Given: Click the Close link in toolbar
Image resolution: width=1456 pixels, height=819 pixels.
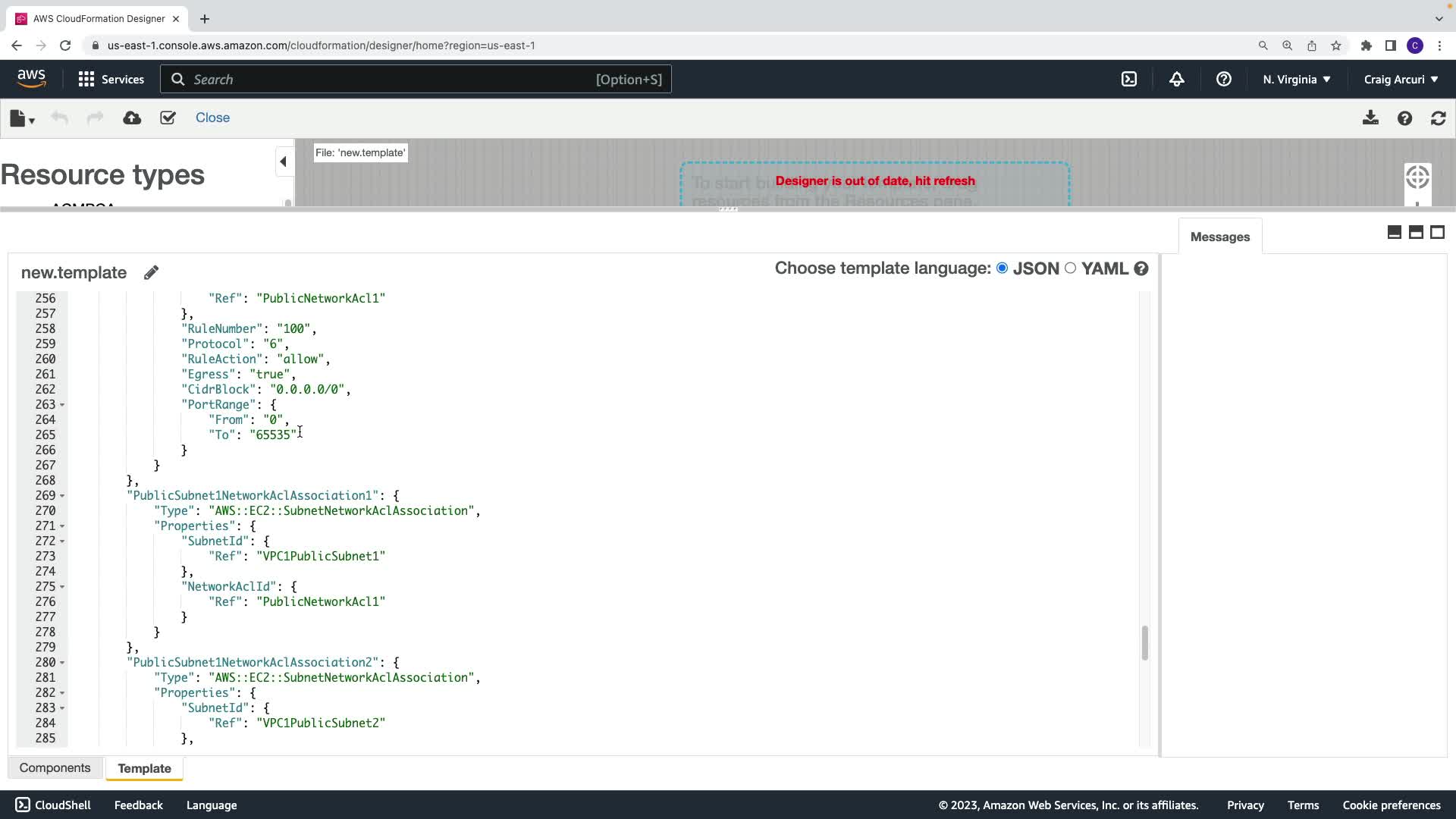Looking at the screenshot, I should pos(212,118).
